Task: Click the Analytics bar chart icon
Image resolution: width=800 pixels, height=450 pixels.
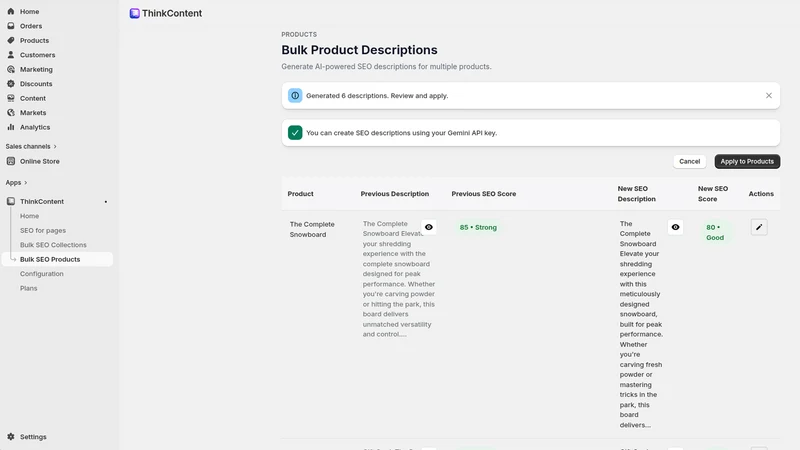Action: 11,127
